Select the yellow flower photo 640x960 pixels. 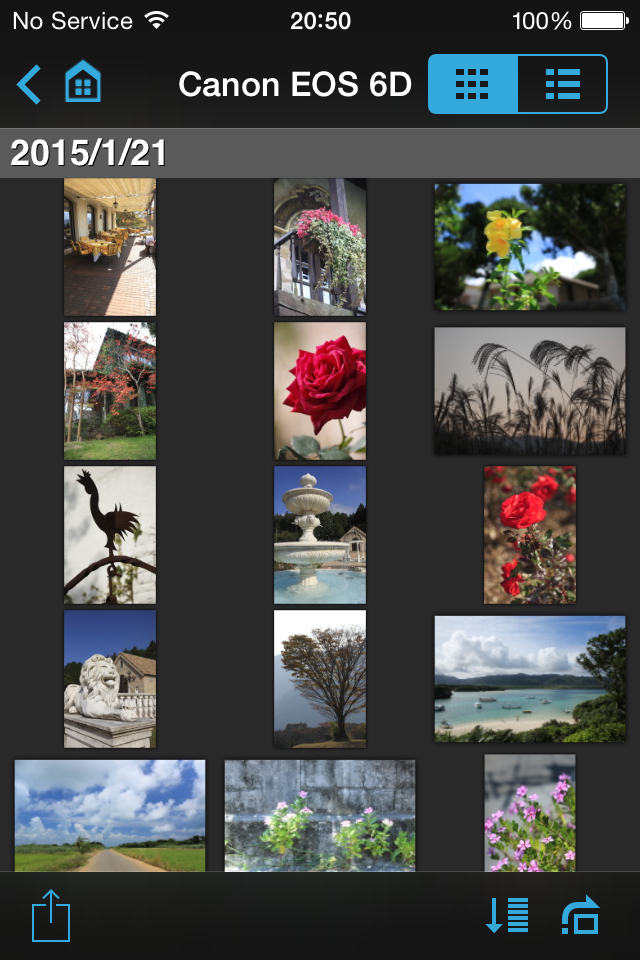point(529,247)
